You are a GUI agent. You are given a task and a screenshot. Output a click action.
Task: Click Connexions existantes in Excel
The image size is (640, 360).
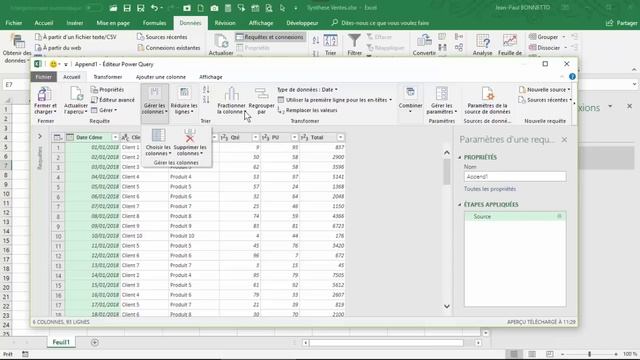[x=169, y=48]
